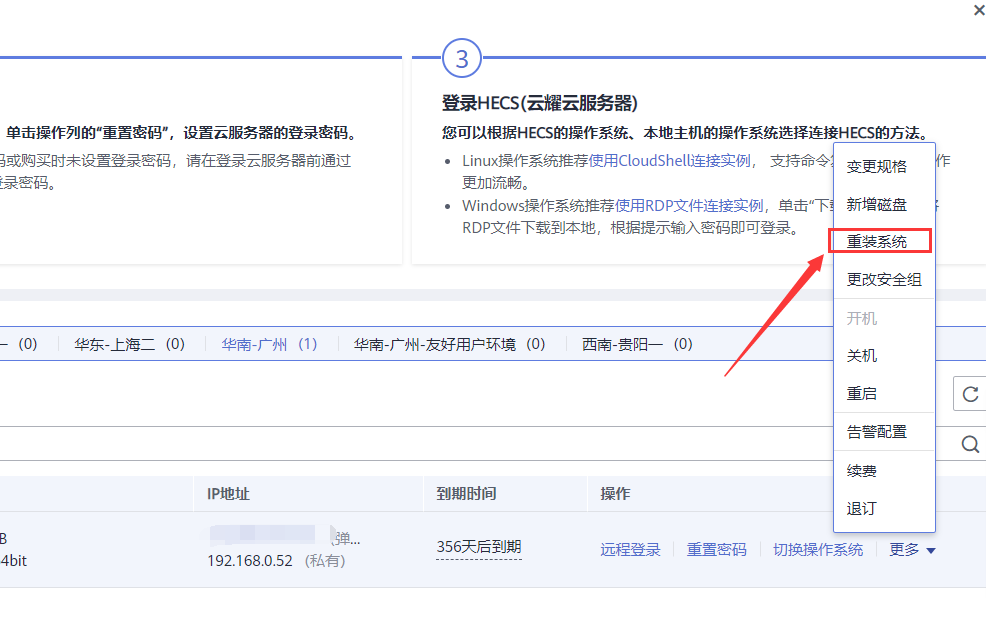The image size is (986, 631).
Task: Choose 退订 from the dropdown menu
Action: tap(861, 508)
